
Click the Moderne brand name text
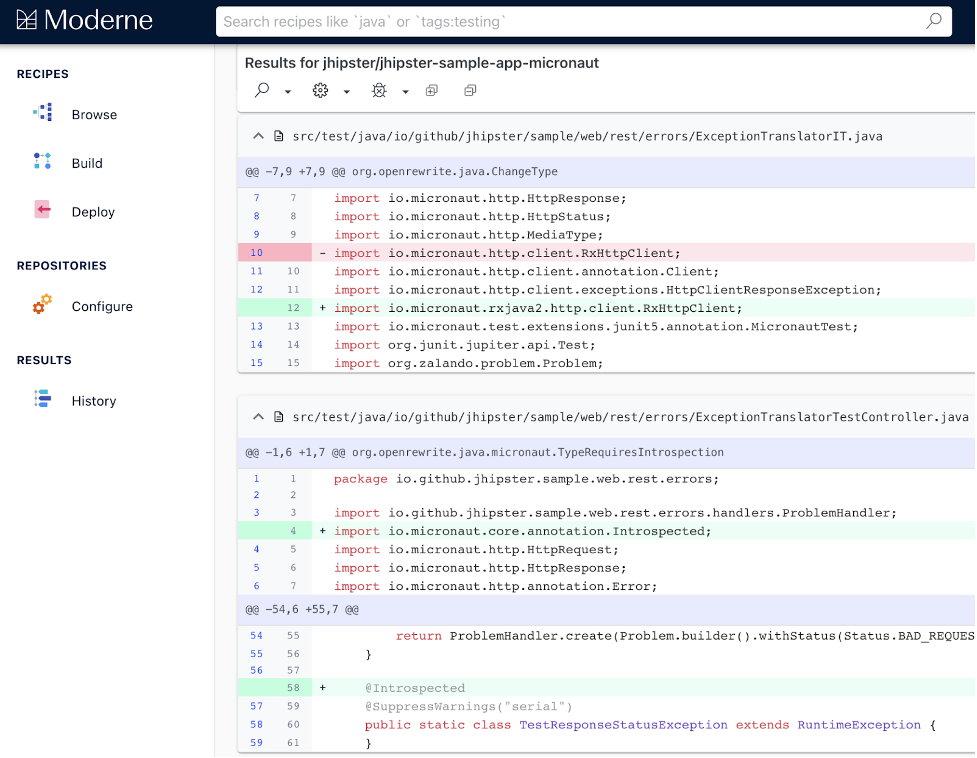pyautogui.click(x=98, y=21)
